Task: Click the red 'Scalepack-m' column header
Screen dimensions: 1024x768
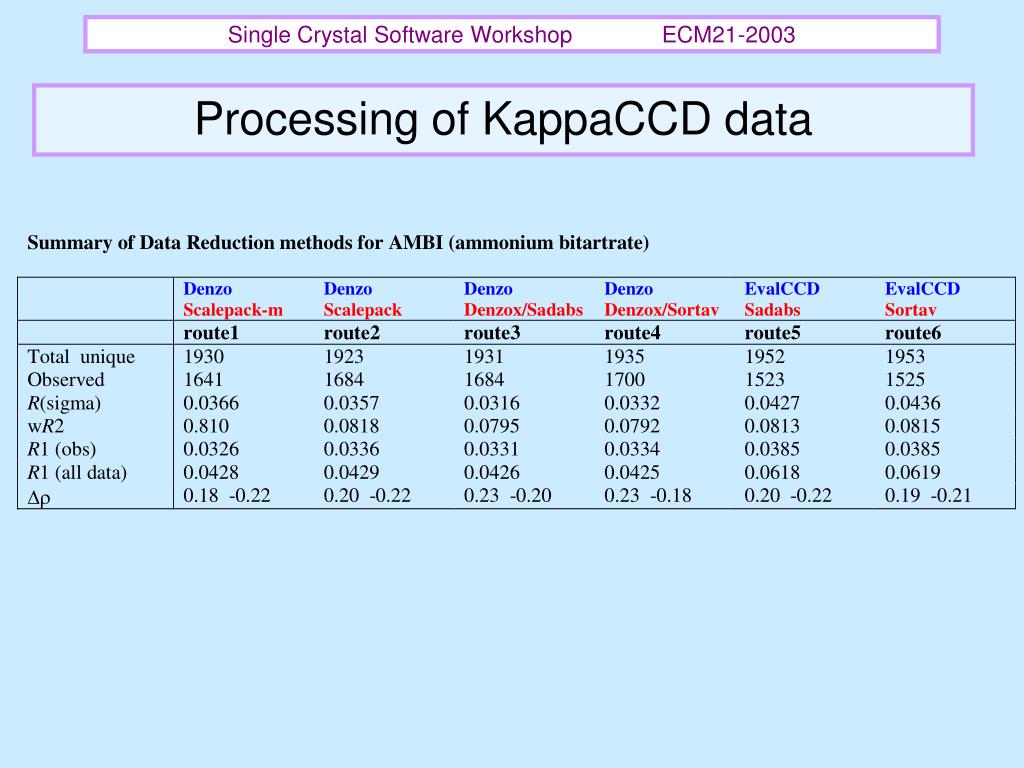Action: pyautogui.click(x=233, y=310)
